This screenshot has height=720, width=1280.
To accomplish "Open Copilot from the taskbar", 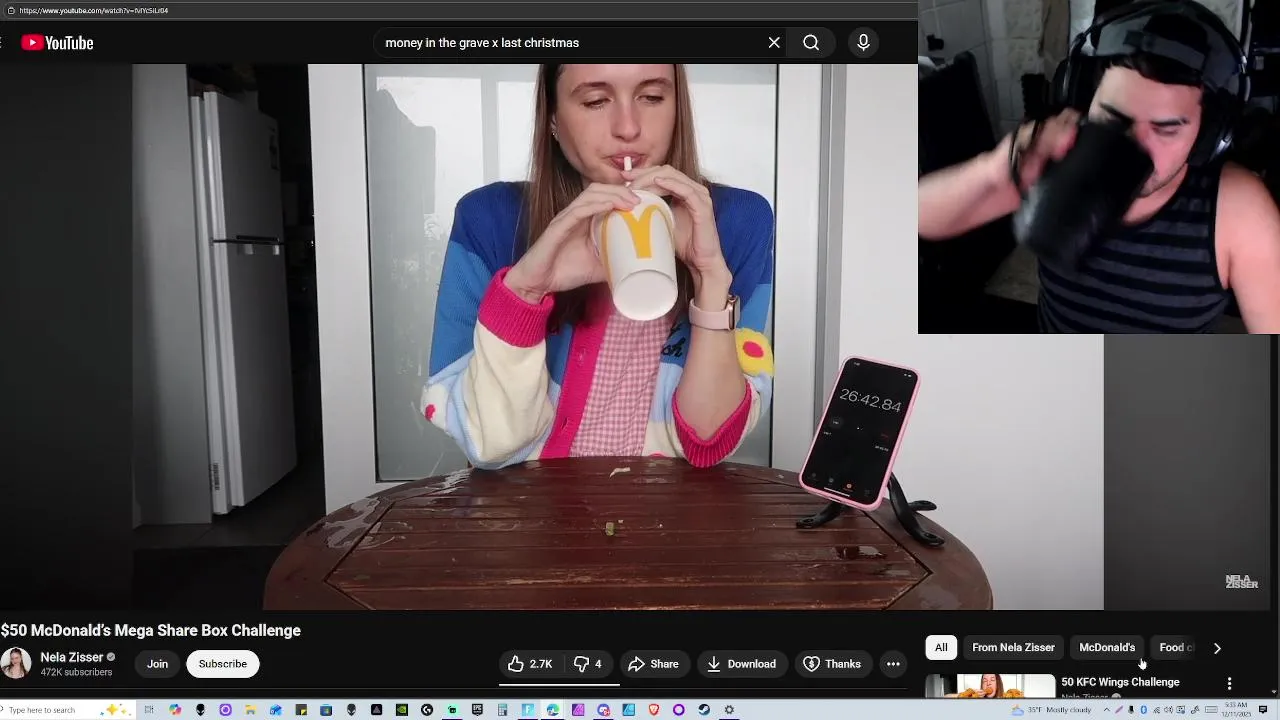I will 175,710.
